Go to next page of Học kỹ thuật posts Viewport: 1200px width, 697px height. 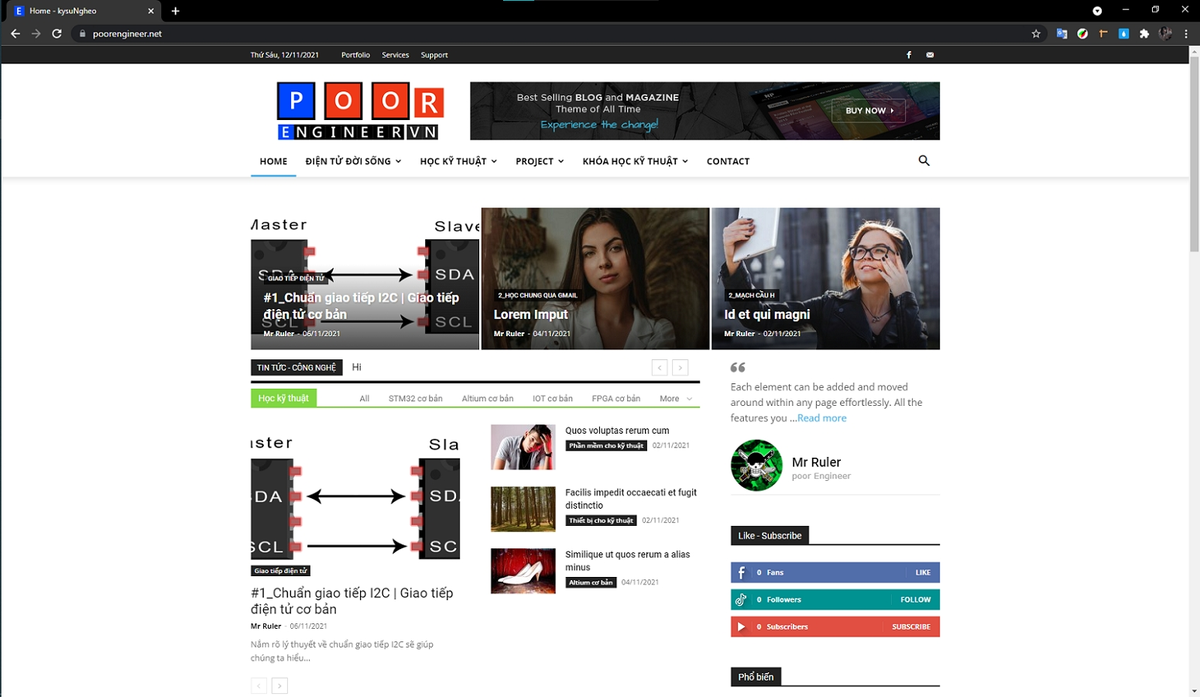pyautogui.click(x=280, y=686)
